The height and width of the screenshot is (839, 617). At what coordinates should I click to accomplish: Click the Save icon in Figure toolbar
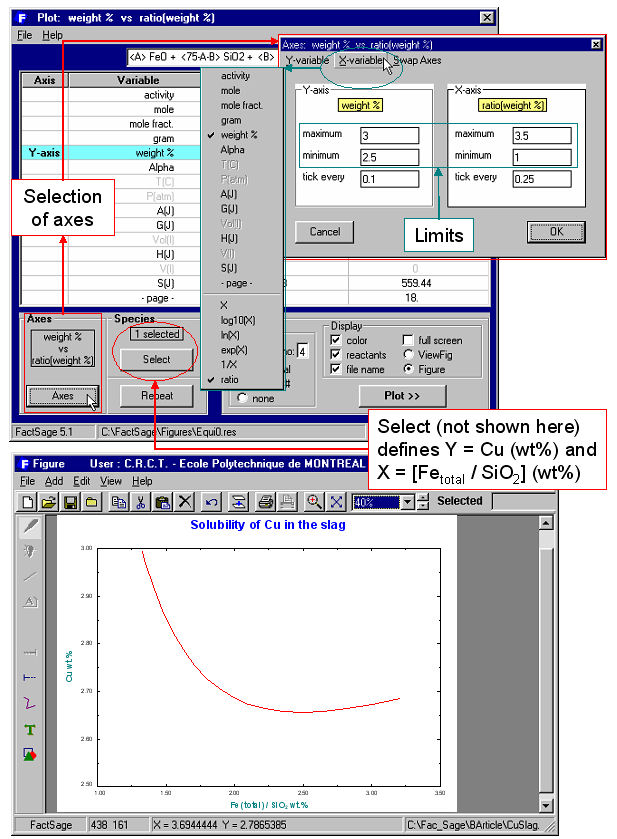coord(69,501)
